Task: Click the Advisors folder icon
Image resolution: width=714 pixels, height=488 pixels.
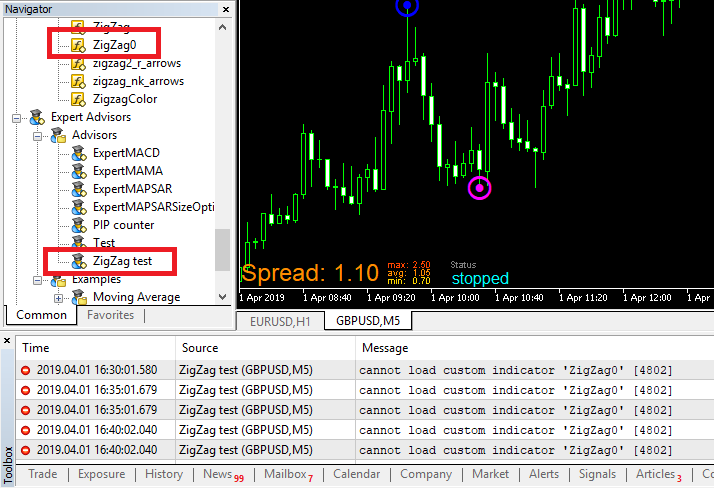Action: coord(58,135)
